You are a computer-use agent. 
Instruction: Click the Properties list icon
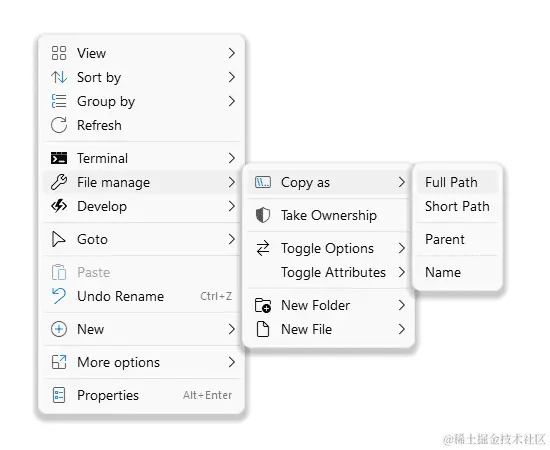pyautogui.click(x=59, y=395)
